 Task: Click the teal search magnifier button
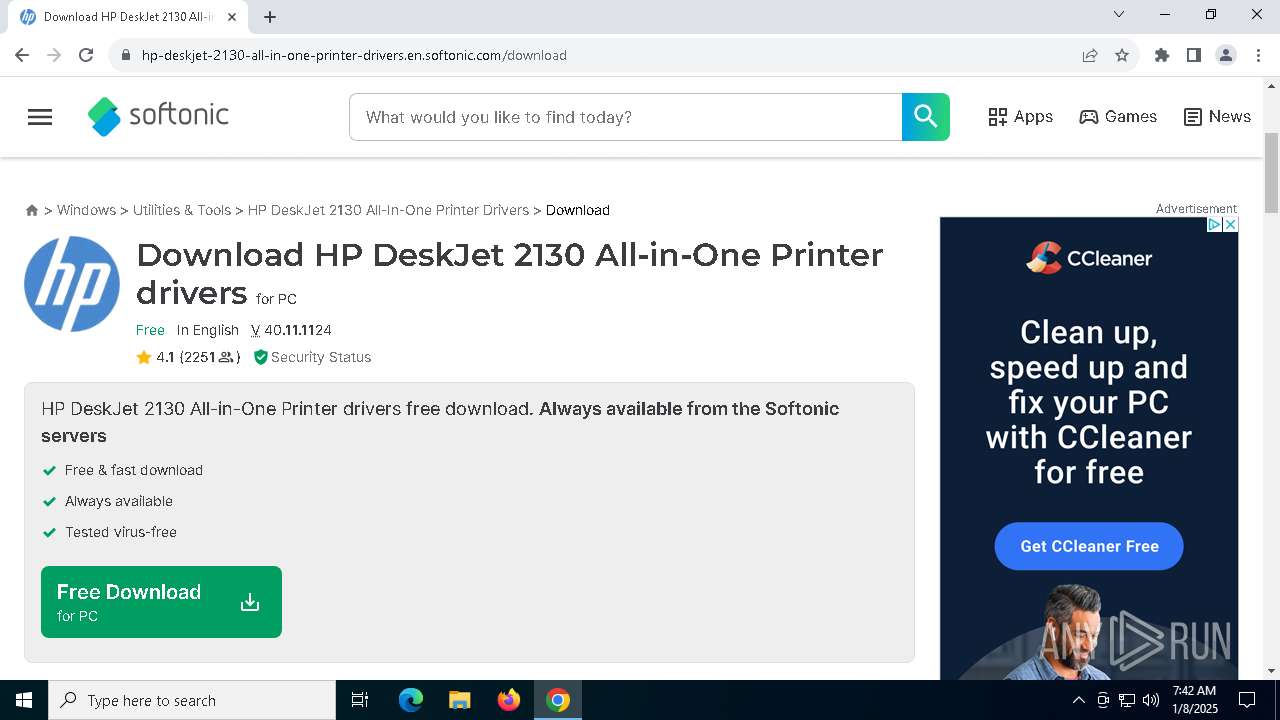coord(926,117)
